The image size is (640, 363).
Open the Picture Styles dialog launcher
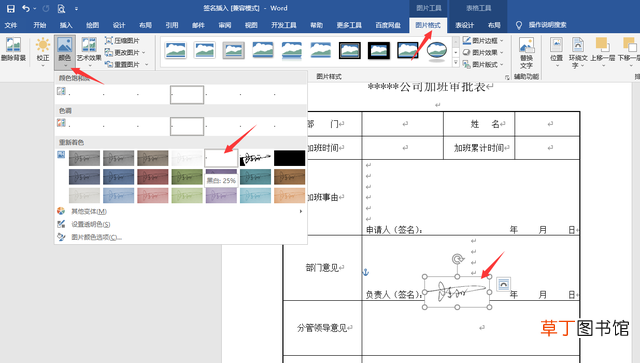click(507, 77)
